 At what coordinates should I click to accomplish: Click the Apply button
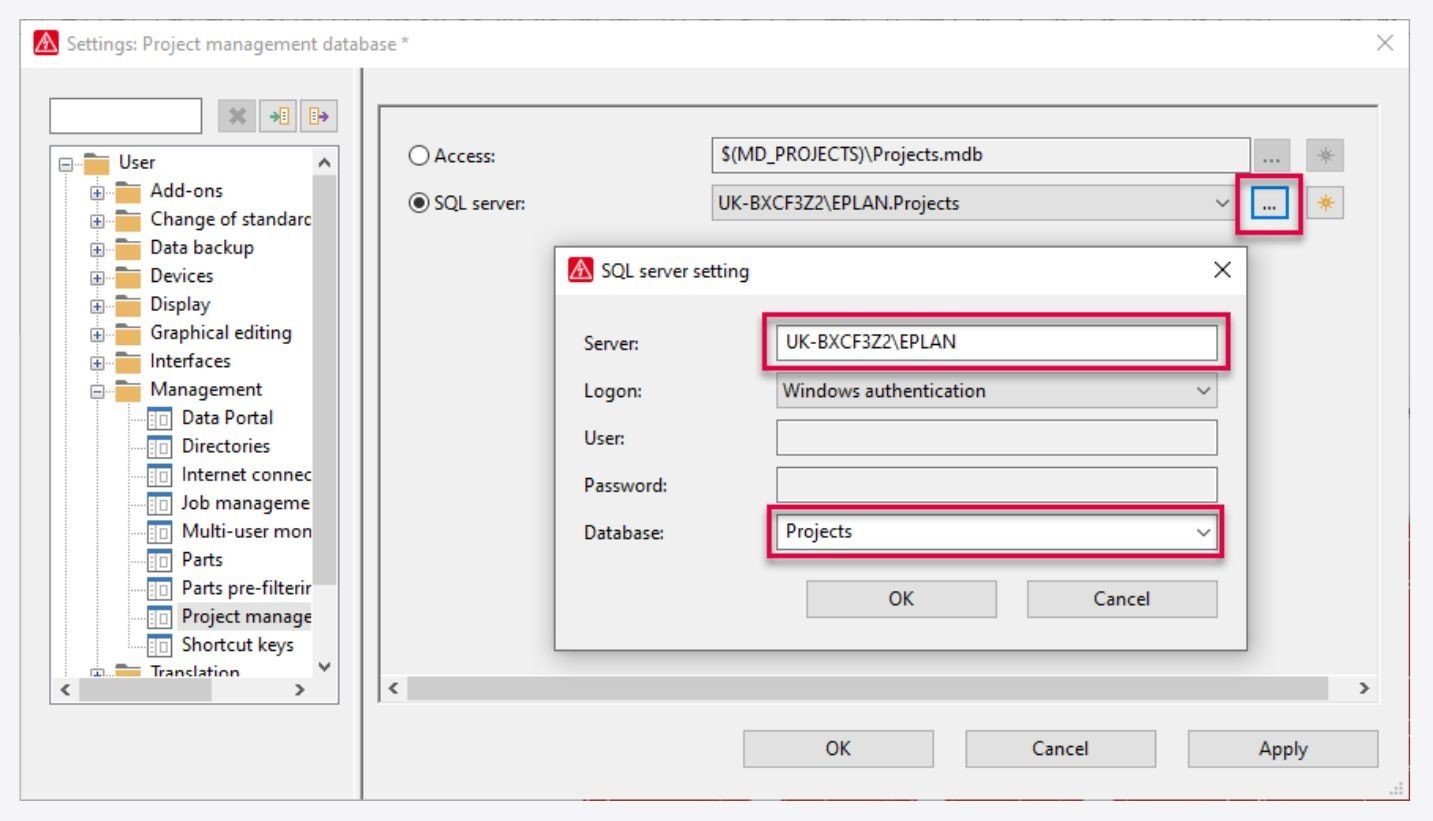[1283, 748]
